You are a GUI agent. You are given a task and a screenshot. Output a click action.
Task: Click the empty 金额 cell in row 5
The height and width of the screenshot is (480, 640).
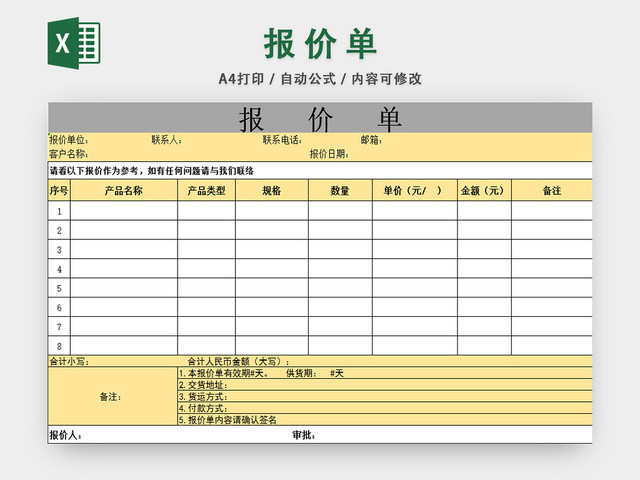pos(484,288)
